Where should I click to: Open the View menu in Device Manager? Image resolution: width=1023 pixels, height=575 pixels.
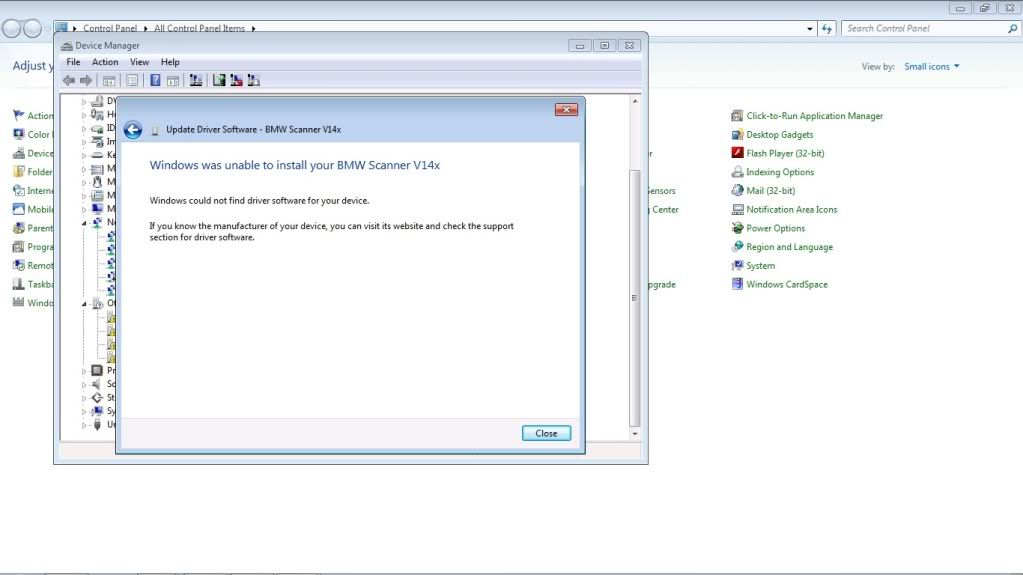click(139, 62)
